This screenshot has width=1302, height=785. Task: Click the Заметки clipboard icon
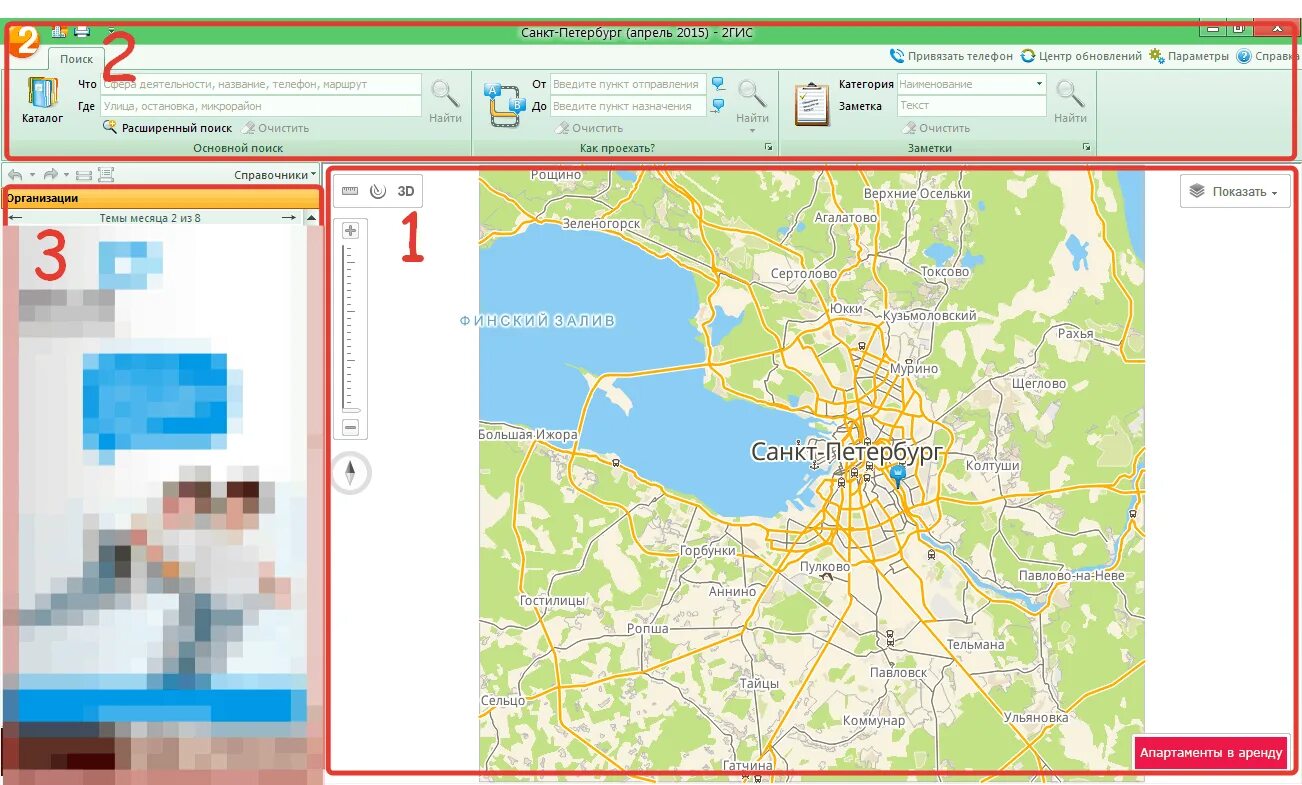pyautogui.click(x=812, y=104)
